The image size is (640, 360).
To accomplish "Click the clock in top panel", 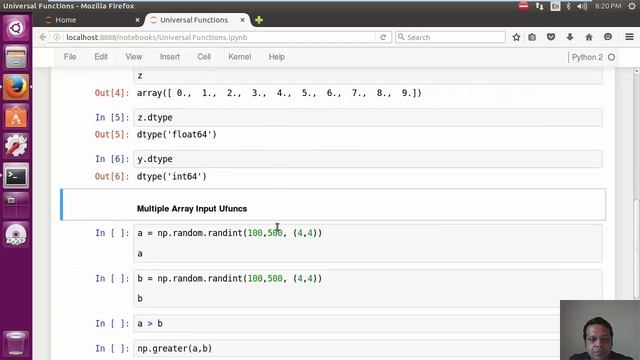I will (608, 6).
